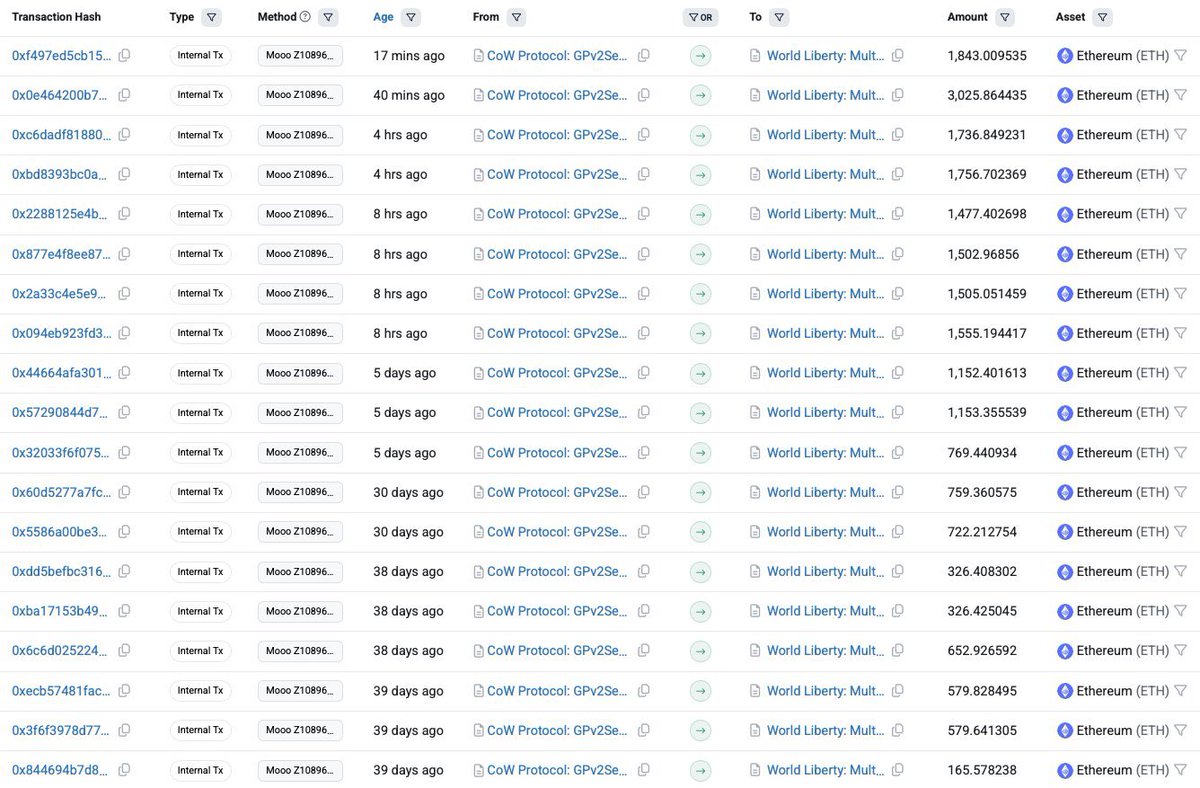
Task: Open Type column filter
Action: tap(211, 17)
